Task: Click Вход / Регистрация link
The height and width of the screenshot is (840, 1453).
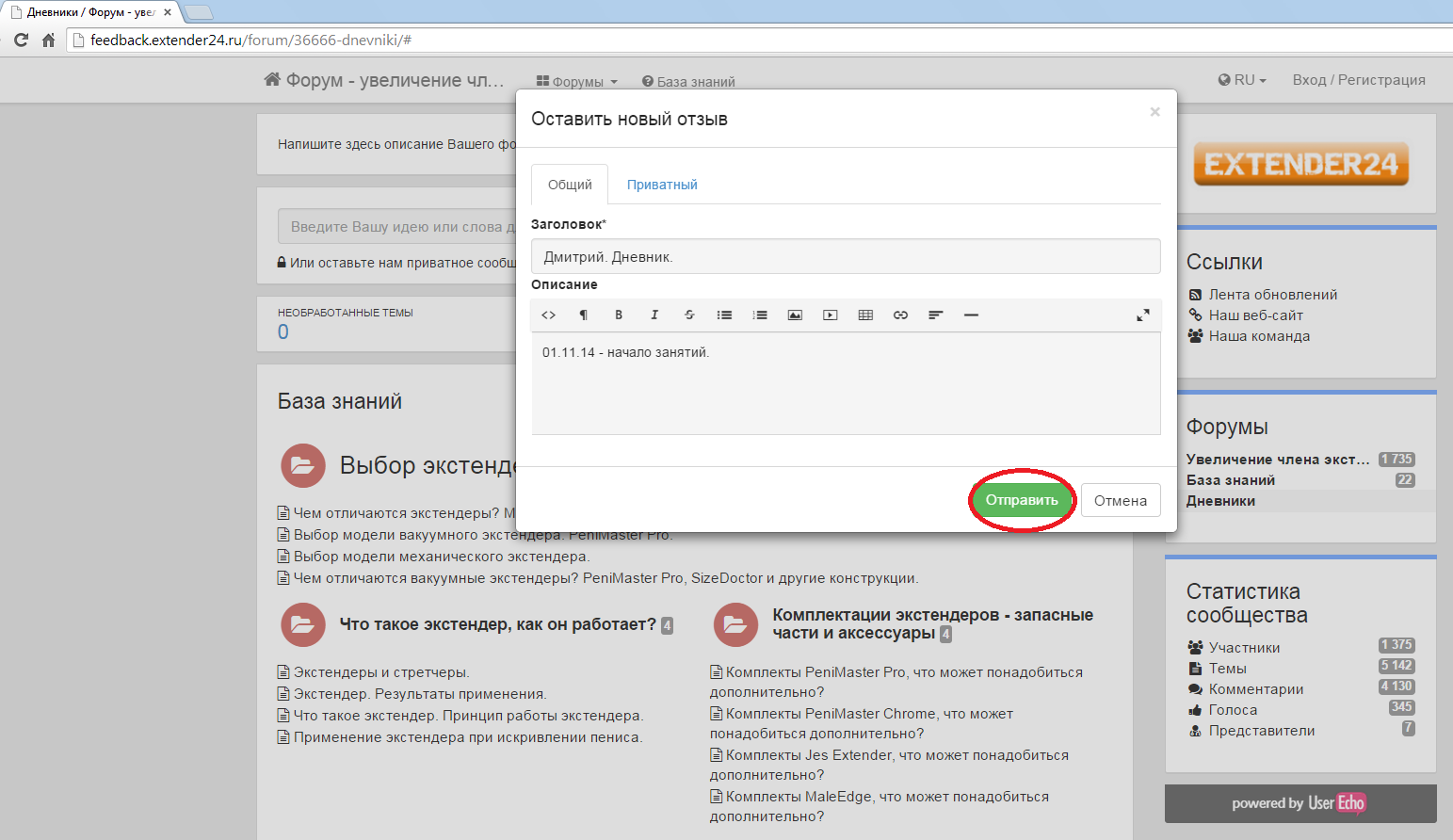Action: pyautogui.click(x=1359, y=80)
